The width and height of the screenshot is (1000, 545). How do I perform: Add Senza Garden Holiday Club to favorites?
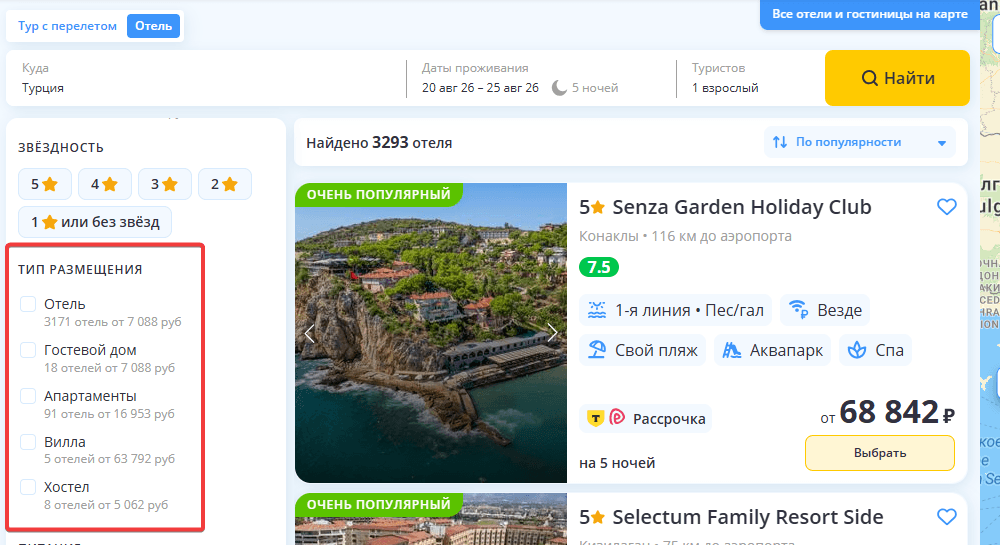click(946, 207)
